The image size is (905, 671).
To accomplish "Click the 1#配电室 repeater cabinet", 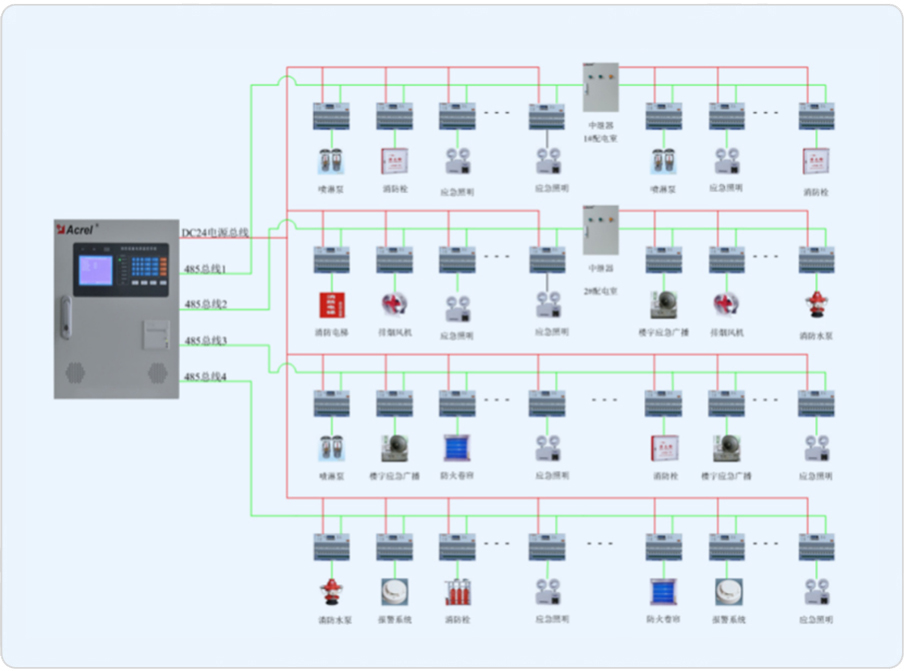I will pyautogui.click(x=600, y=88).
